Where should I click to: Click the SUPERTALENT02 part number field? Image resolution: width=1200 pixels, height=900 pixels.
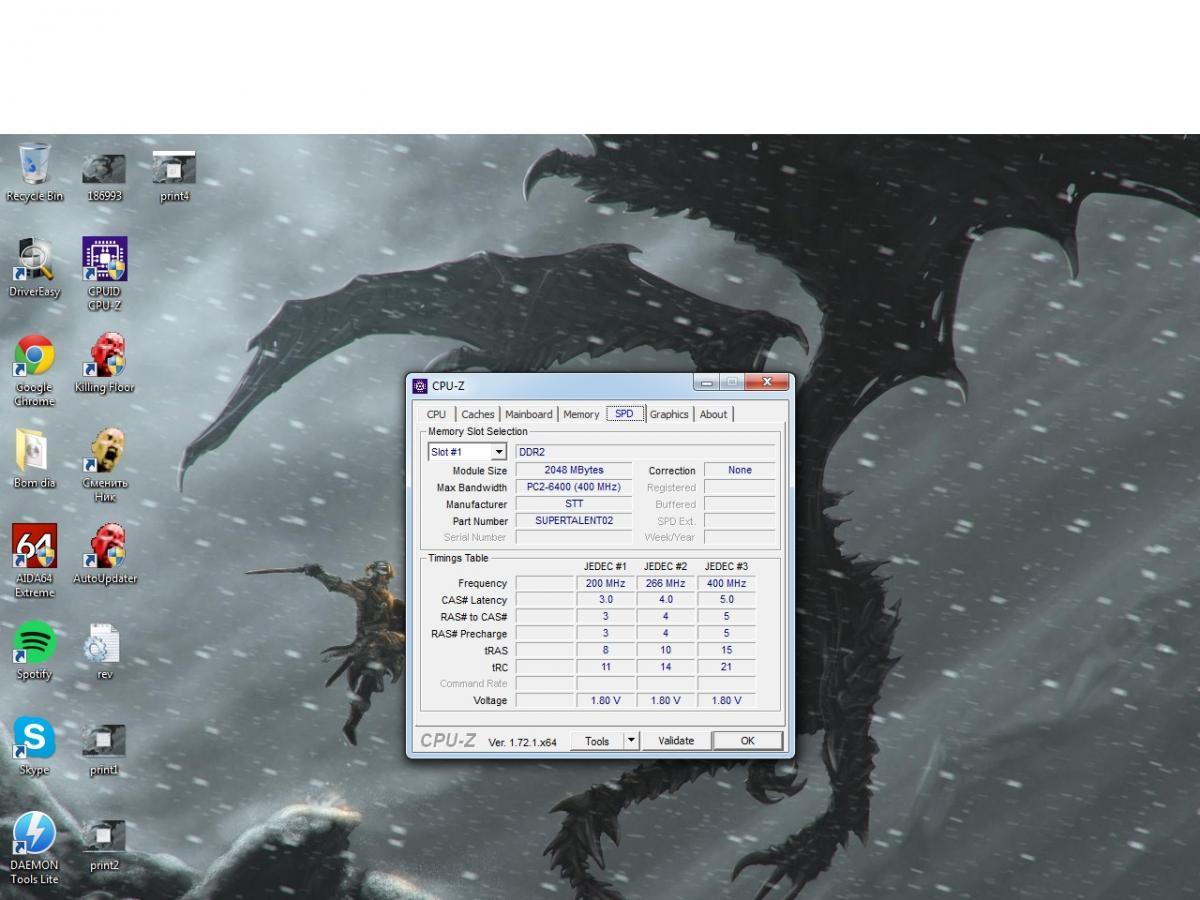[x=574, y=521]
